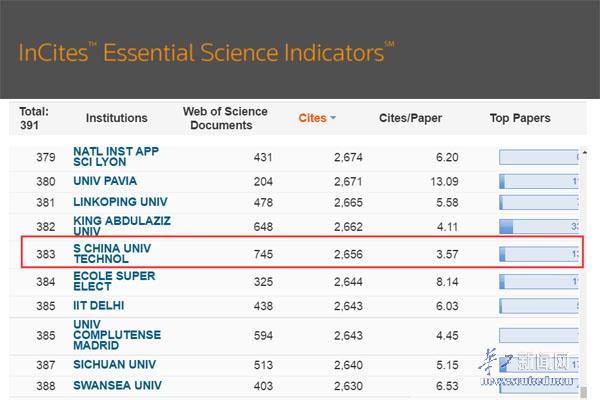Open the UNIV PAVIA institution link

coord(105,181)
